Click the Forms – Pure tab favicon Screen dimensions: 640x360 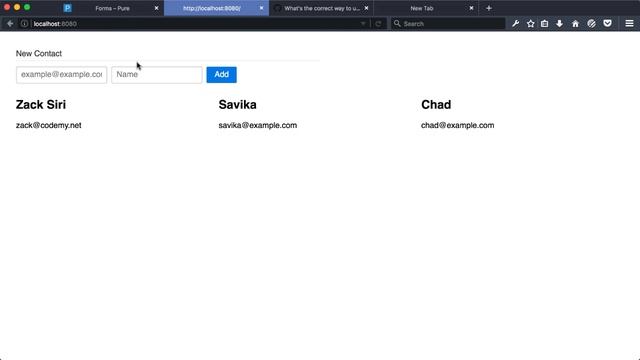pos(67,8)
